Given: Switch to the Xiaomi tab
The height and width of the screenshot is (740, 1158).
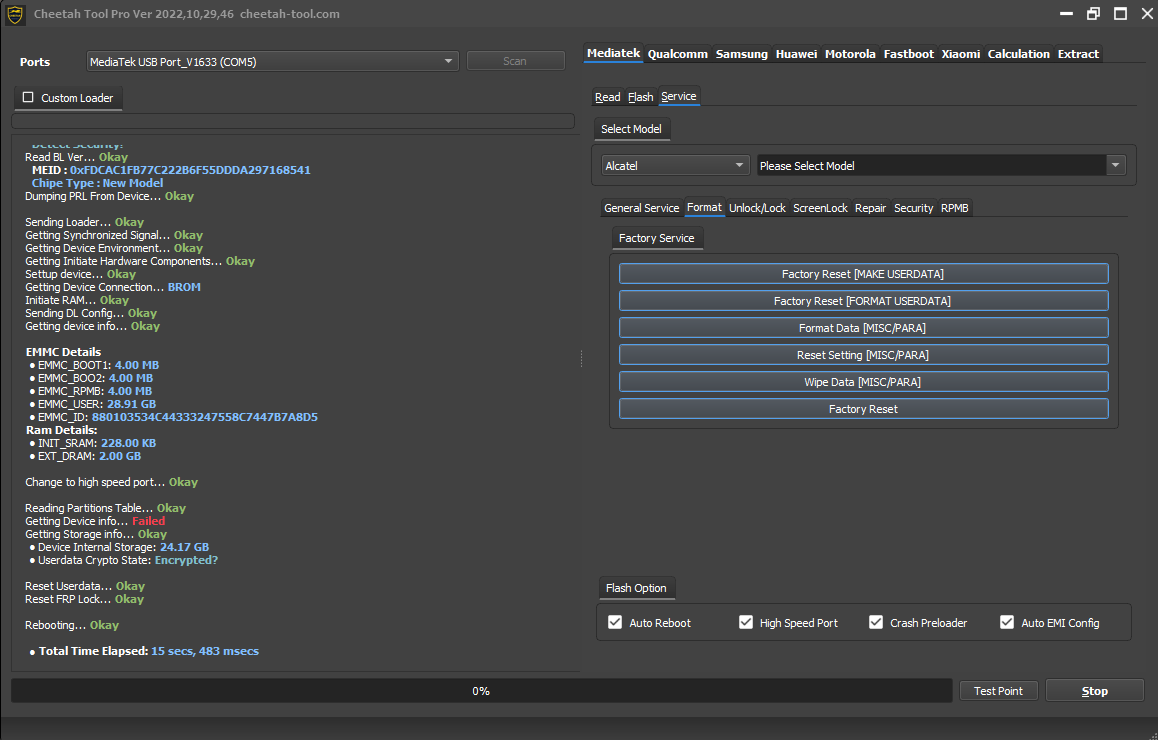Looking at the screenshot, I should pyautogui.click(x=960, y=54).
